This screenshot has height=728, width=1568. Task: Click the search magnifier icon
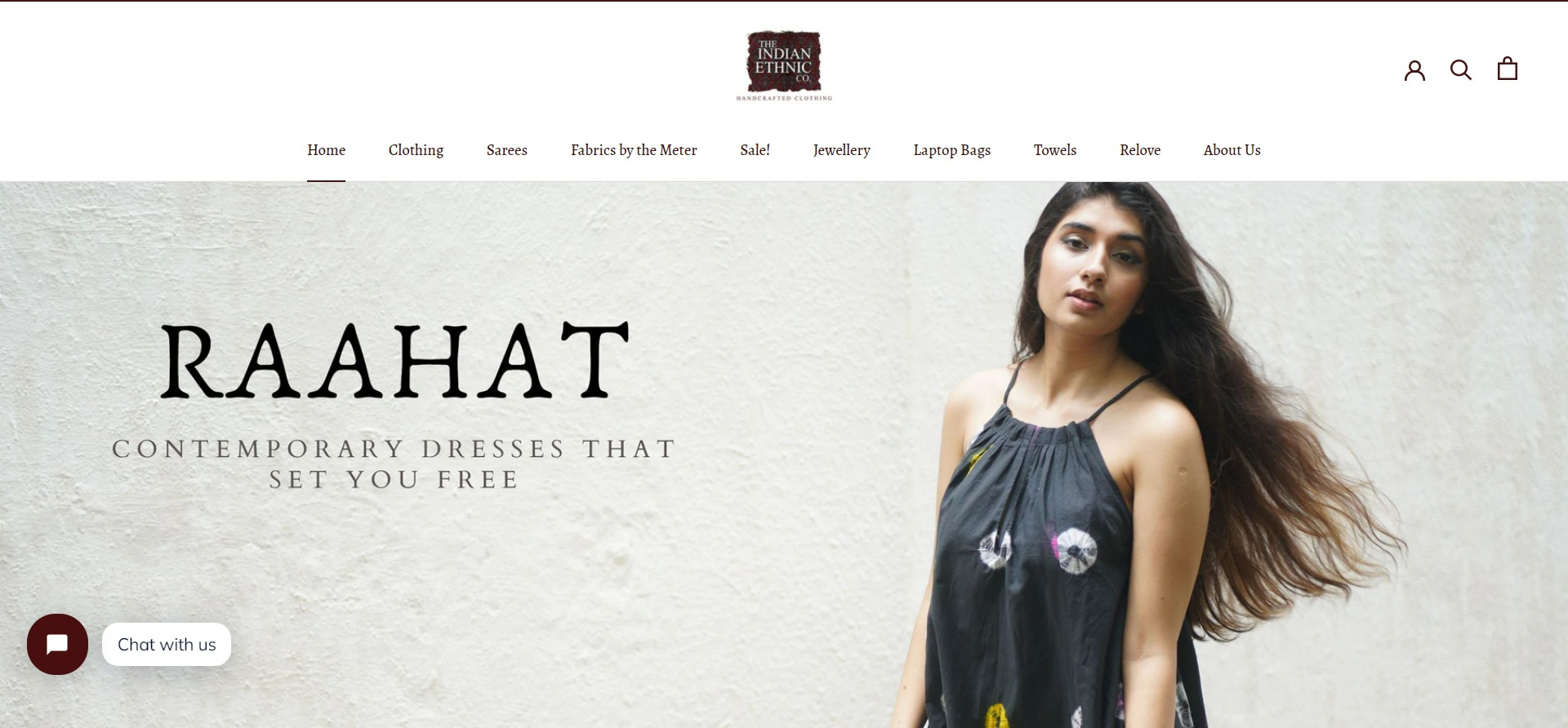[x=1461, y=70]
